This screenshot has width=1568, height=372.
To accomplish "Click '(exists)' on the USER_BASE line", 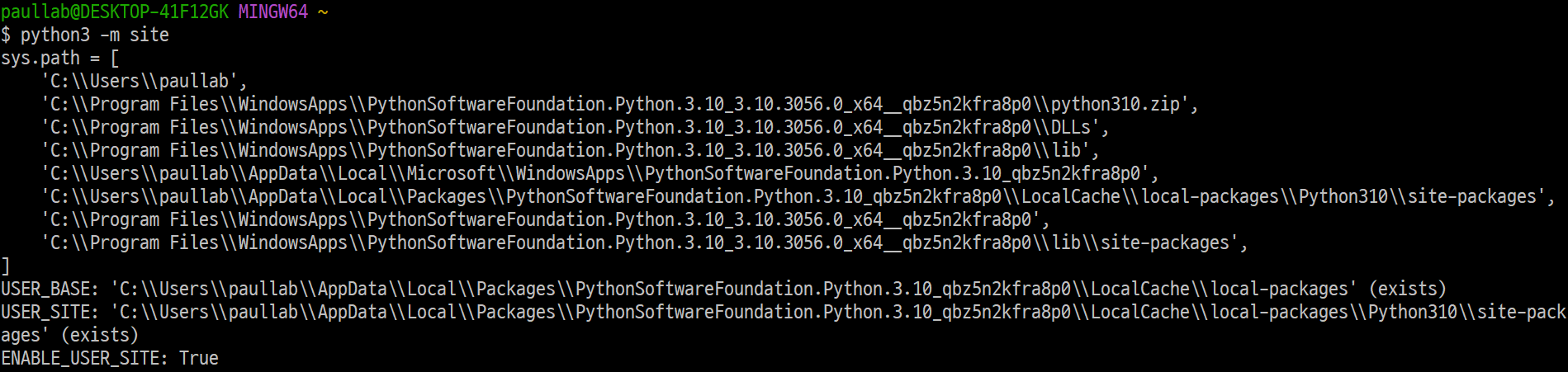I will 1408,290.
